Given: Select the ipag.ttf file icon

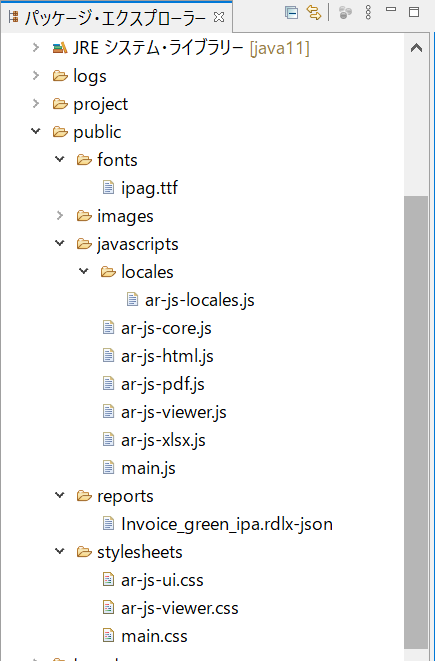Looking at the screenshot, I should point(108,187).
